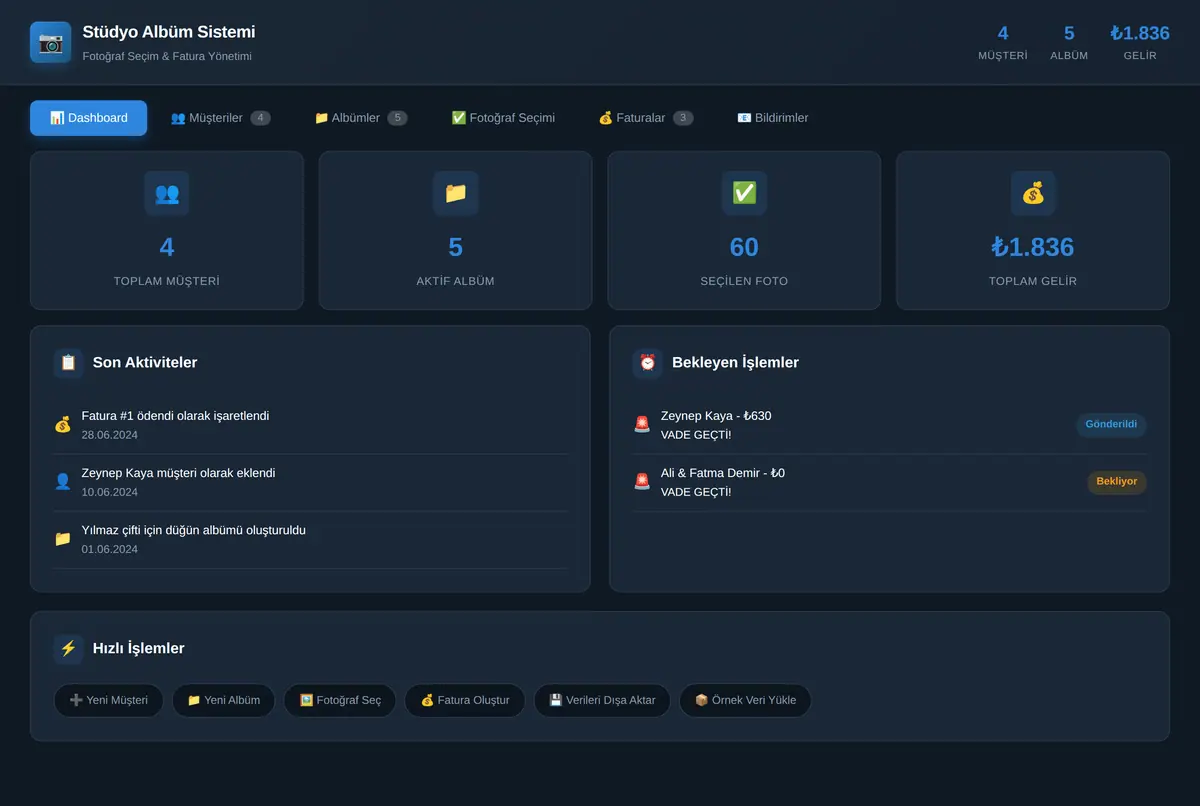This screenshot has width=1200, height=806.
Task: Click the siren icon beside Ali & Fatma Demir
Action: [642, 481]
